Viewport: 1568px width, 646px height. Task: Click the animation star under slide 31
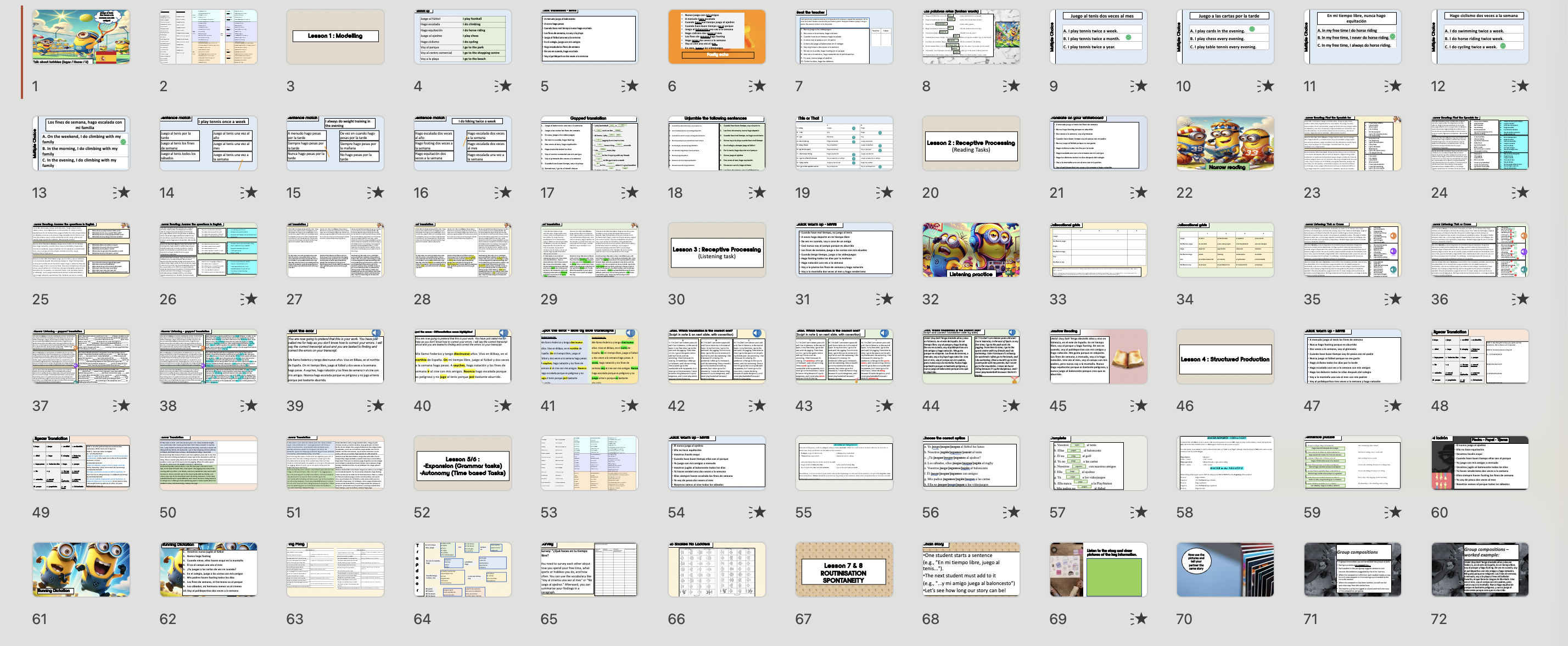[884, 299]
